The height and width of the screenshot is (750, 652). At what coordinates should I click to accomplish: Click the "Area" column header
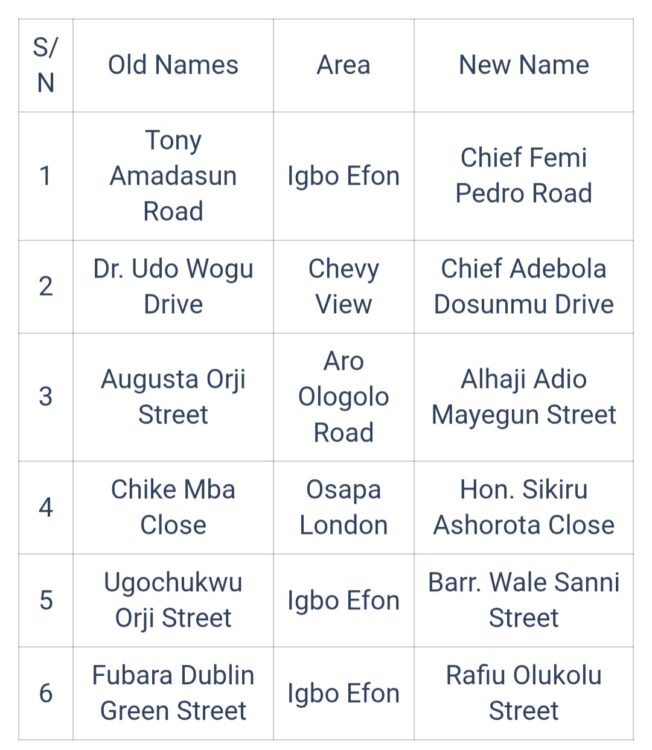[x=343, y=65]
